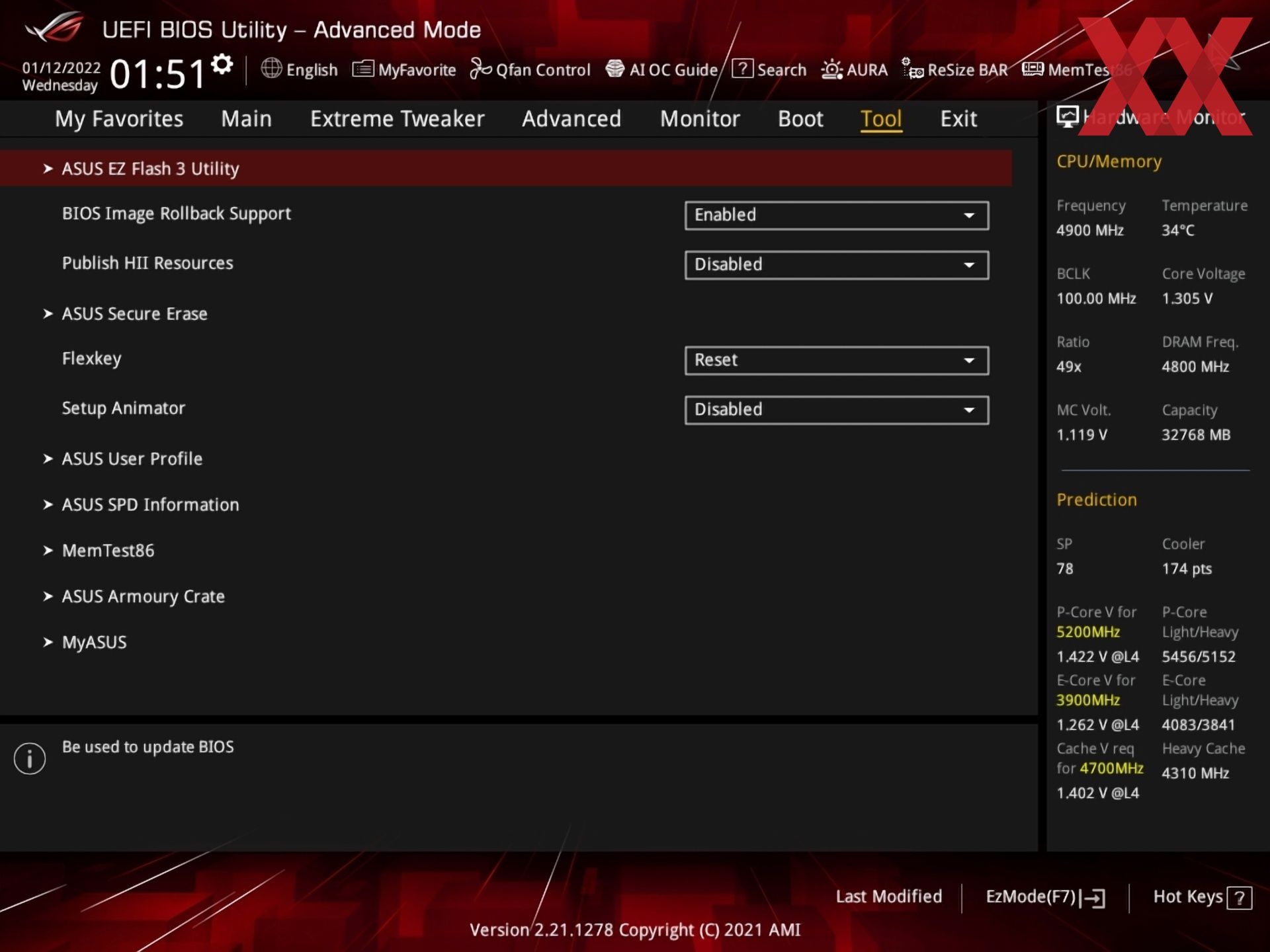Click the ROG logo in the header
Image resolution: width=1270 pixels, height=952 pixels.
coord(54,28)
